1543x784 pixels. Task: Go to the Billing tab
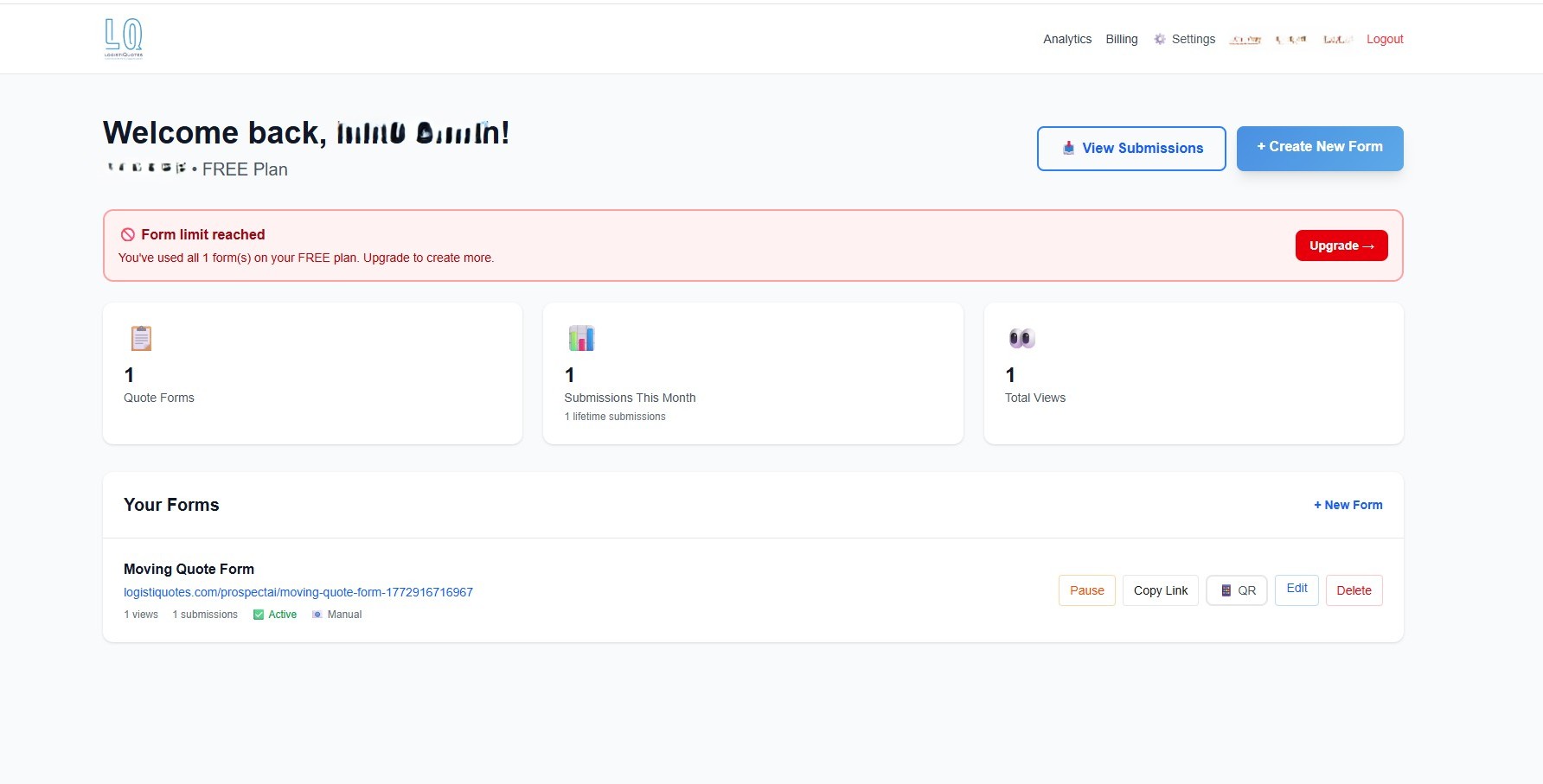click(x=1121, y=39)
